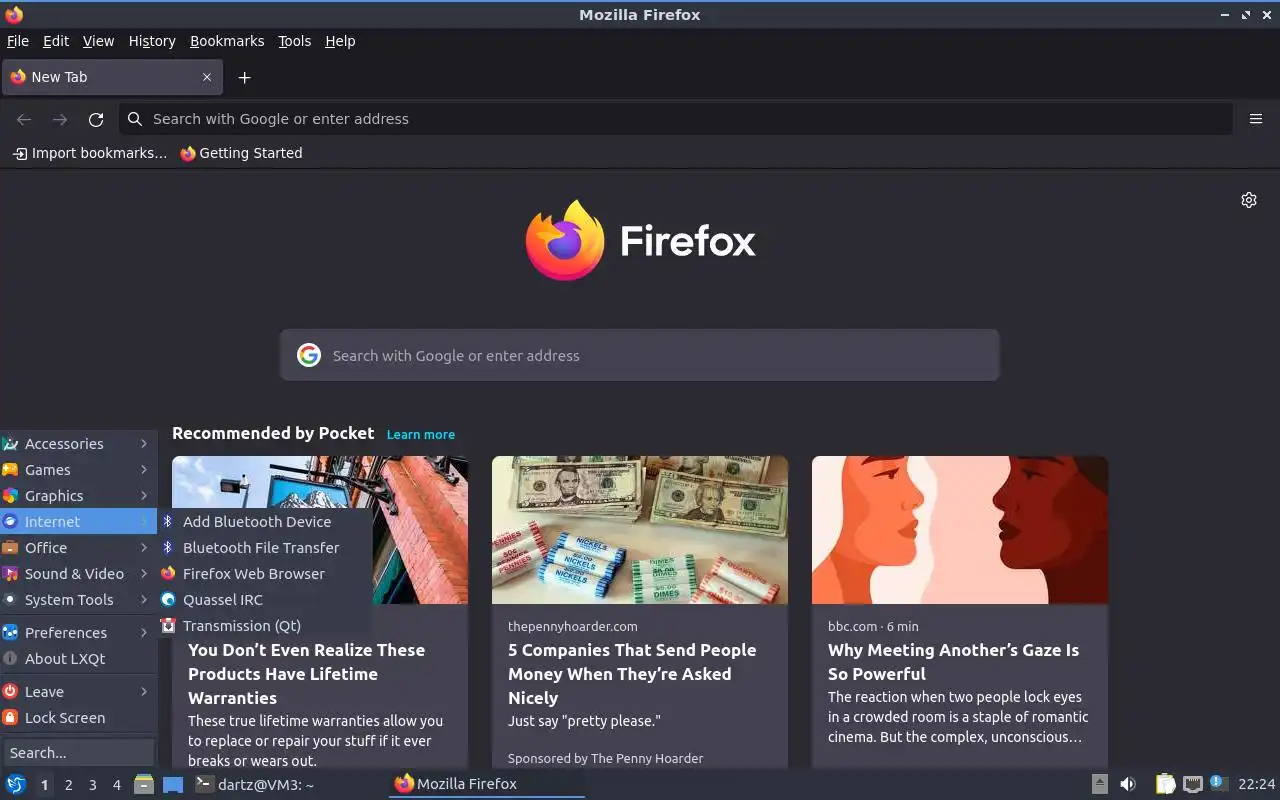
Task: Click the cash and coin rolls thumbnail
Action: [640, 530]
